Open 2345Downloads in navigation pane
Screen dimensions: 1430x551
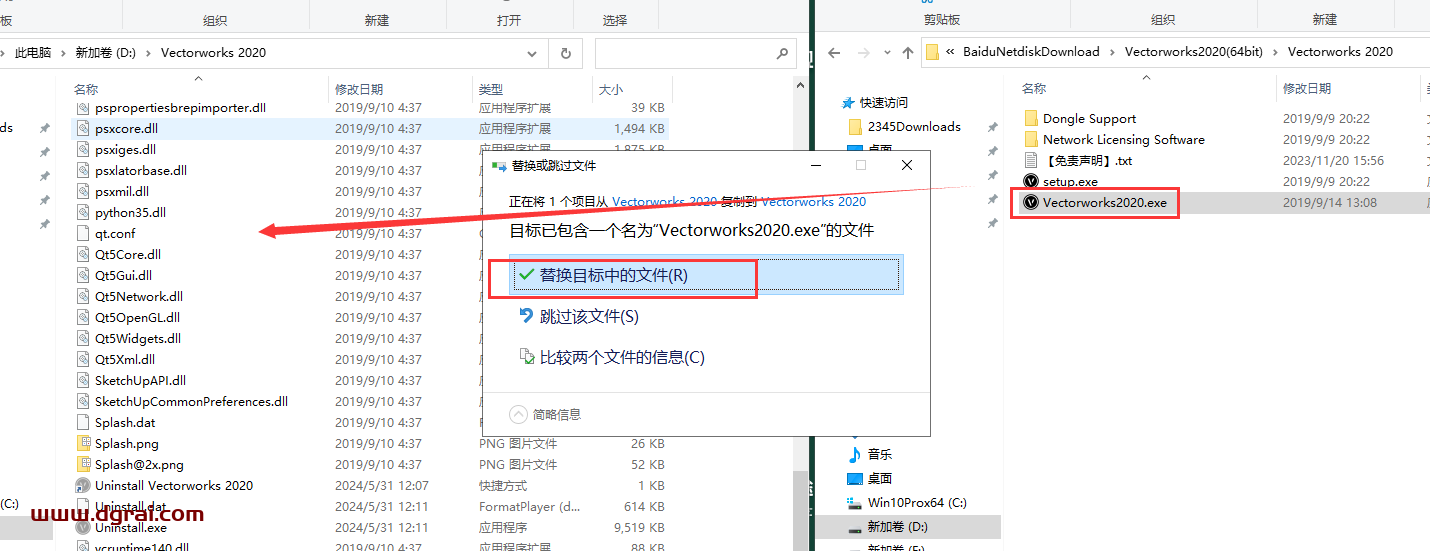[914, 126]
